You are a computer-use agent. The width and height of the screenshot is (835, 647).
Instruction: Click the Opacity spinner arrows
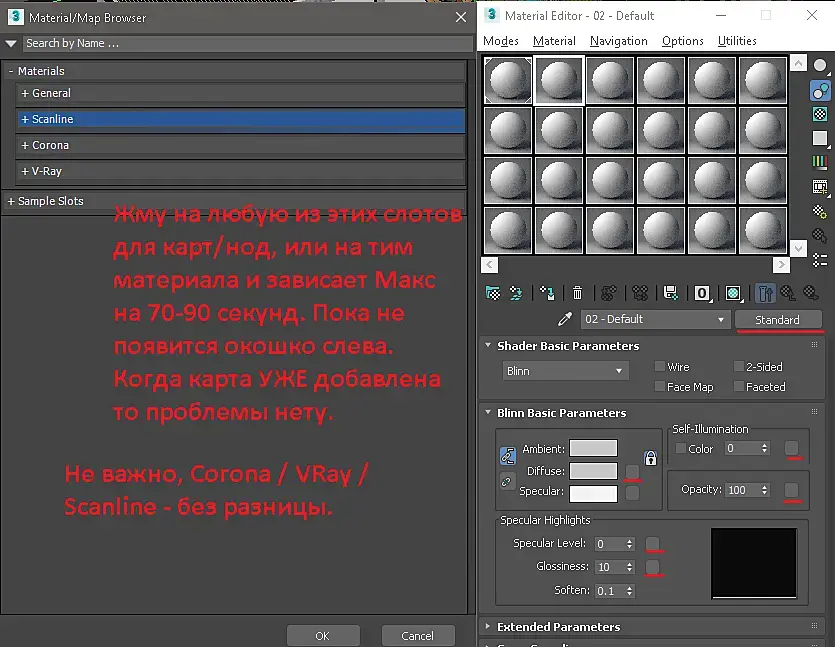click(765, 490)
